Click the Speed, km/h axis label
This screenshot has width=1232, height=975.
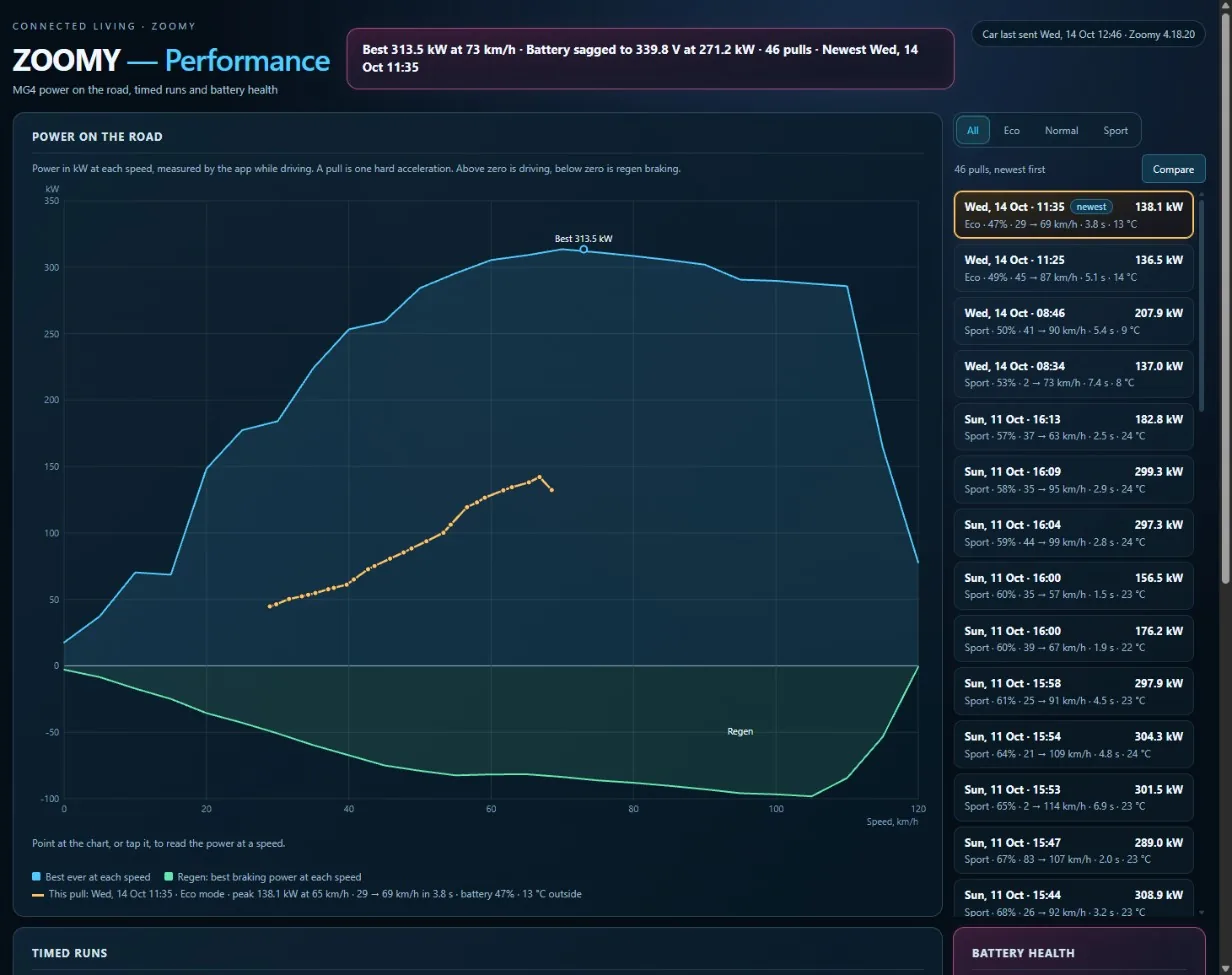(892, 821)
